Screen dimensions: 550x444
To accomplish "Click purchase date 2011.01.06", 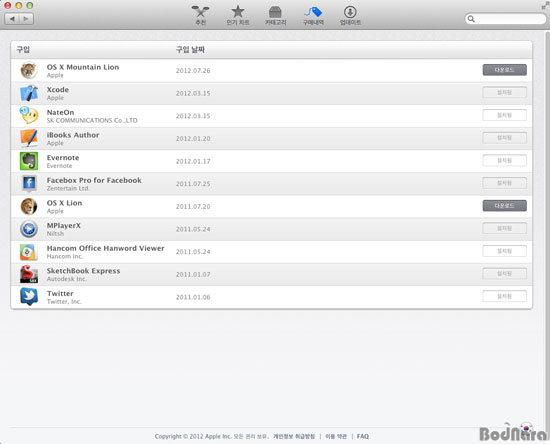I will [193, 297].
